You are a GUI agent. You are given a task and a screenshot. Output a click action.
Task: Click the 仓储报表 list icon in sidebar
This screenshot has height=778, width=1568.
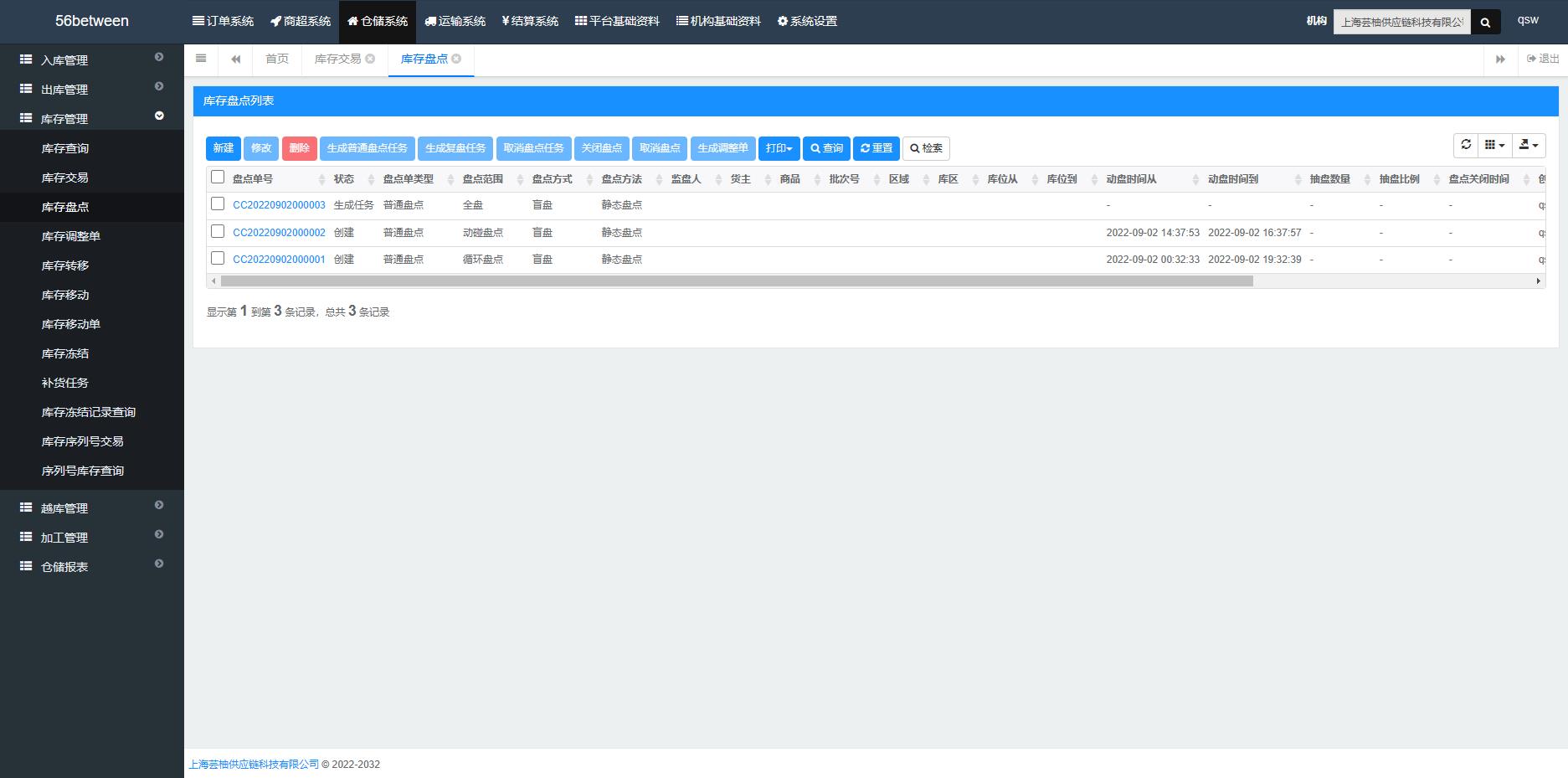pyautogui.click(x=26, y=566)
